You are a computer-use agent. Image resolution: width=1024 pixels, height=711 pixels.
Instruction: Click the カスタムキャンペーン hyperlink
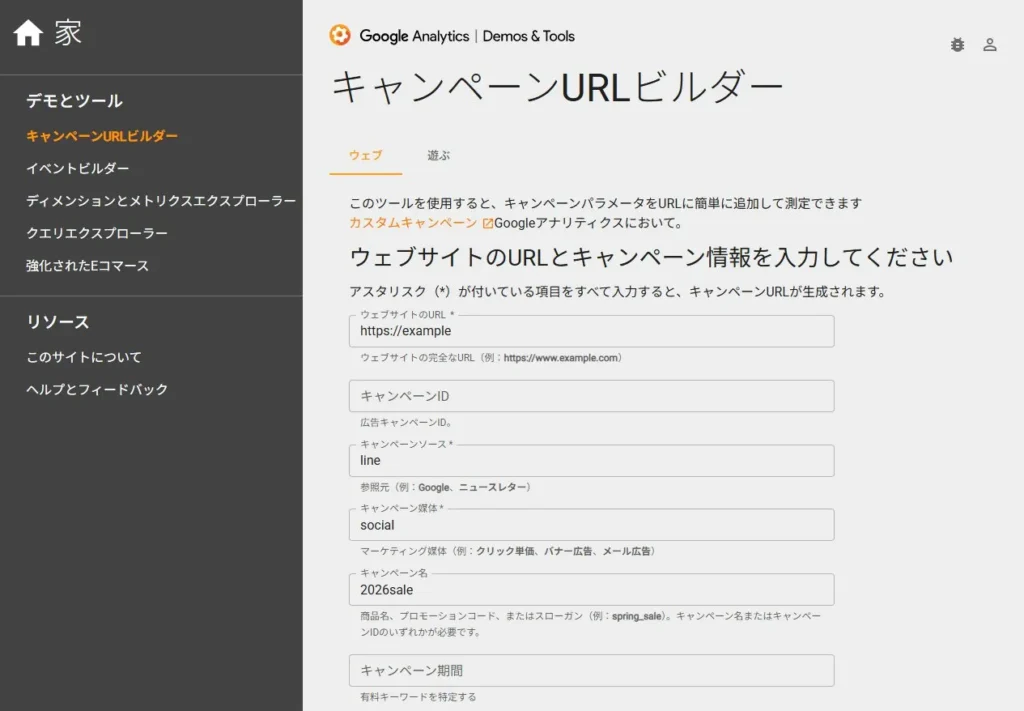click(413, 223)
